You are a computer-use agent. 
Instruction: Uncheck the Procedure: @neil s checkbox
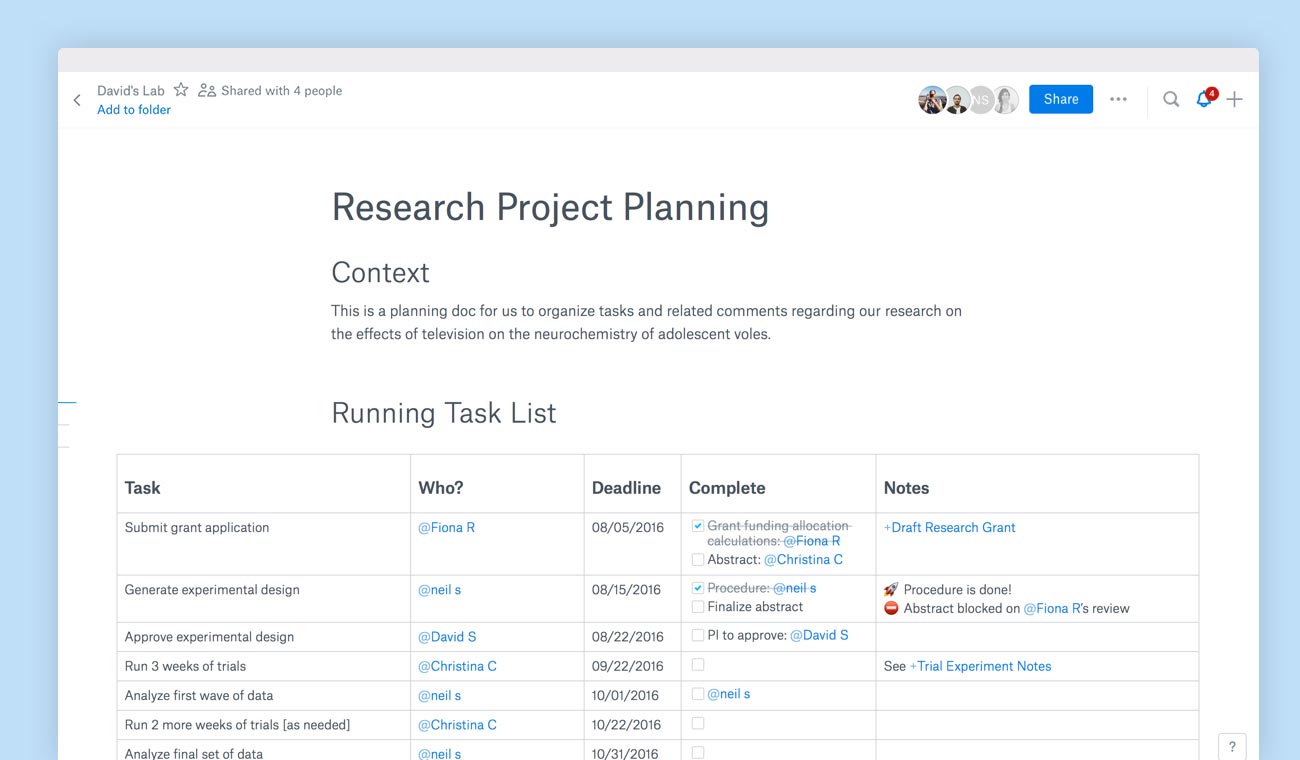tap(698, 589)
